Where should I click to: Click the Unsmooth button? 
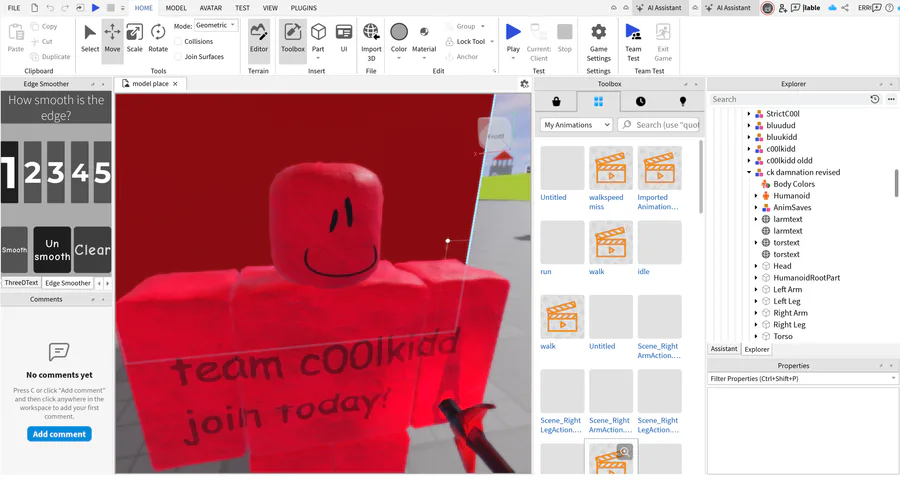[x=52, y=250]
